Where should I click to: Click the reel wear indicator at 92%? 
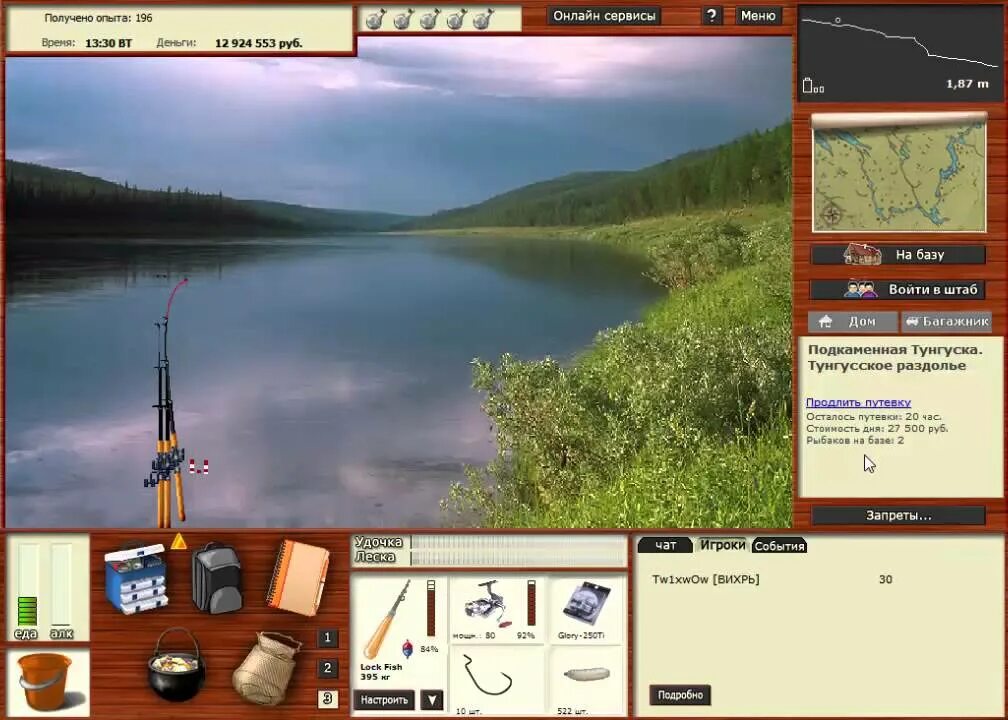tap(531, 603)
